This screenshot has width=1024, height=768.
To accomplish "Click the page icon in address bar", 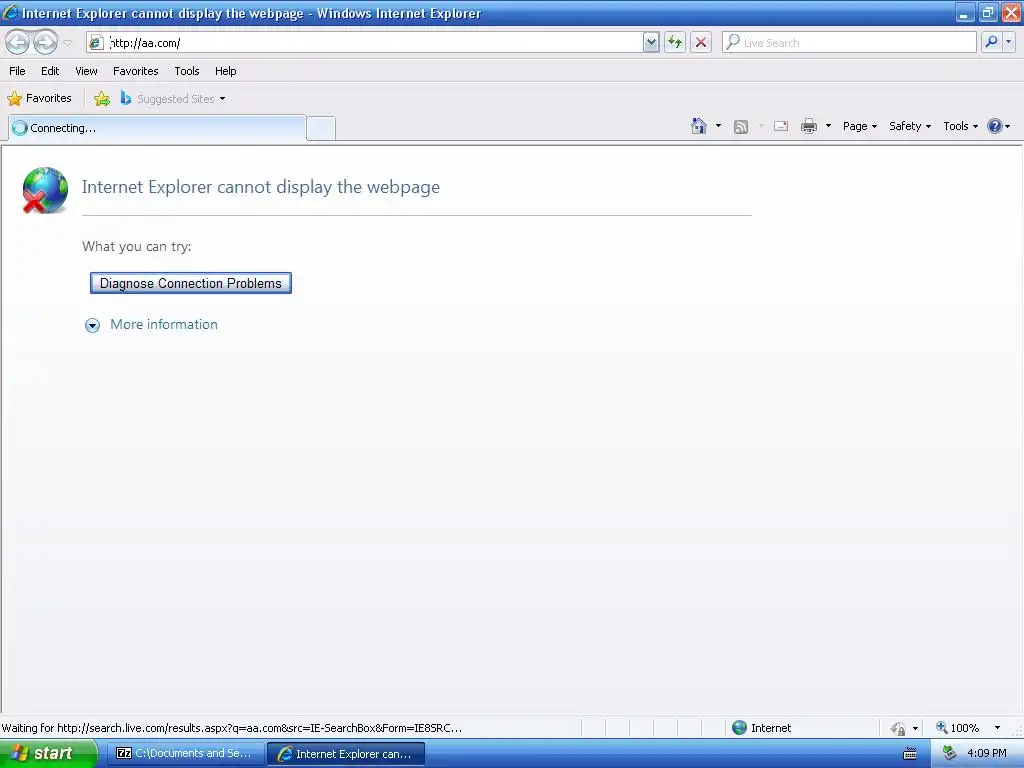I will (97, 42).
